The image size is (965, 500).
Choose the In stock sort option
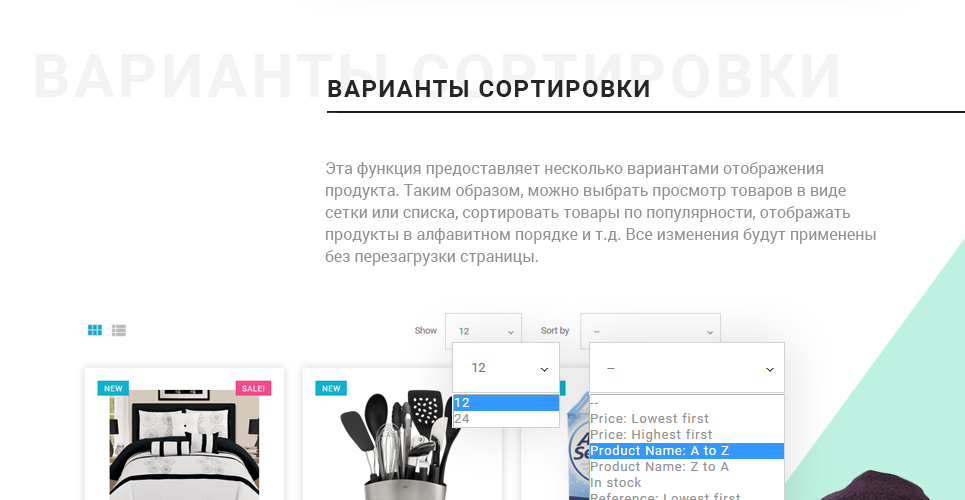pyautogui.click(x=687, y=483)
